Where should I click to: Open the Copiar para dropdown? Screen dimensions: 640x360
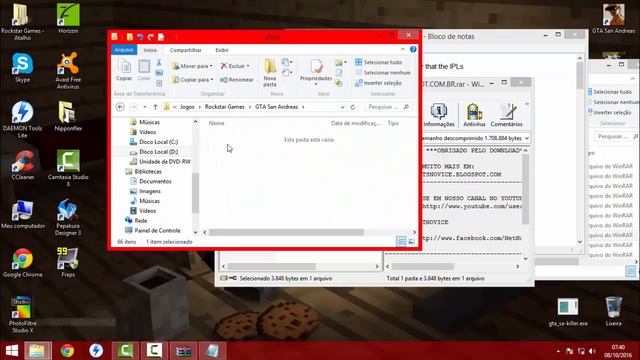193,80
